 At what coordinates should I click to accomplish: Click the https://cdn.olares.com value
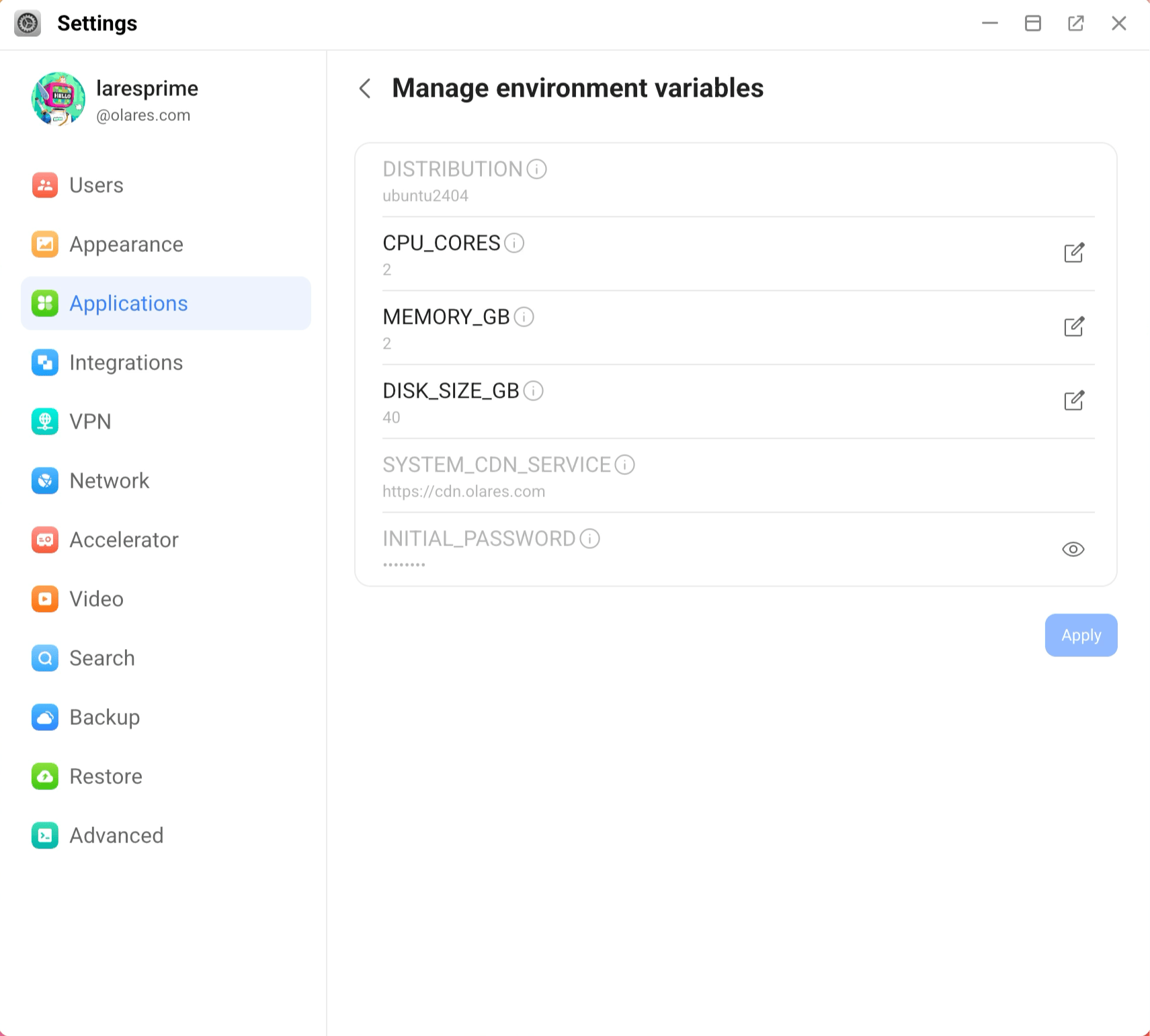click(464, 491)
